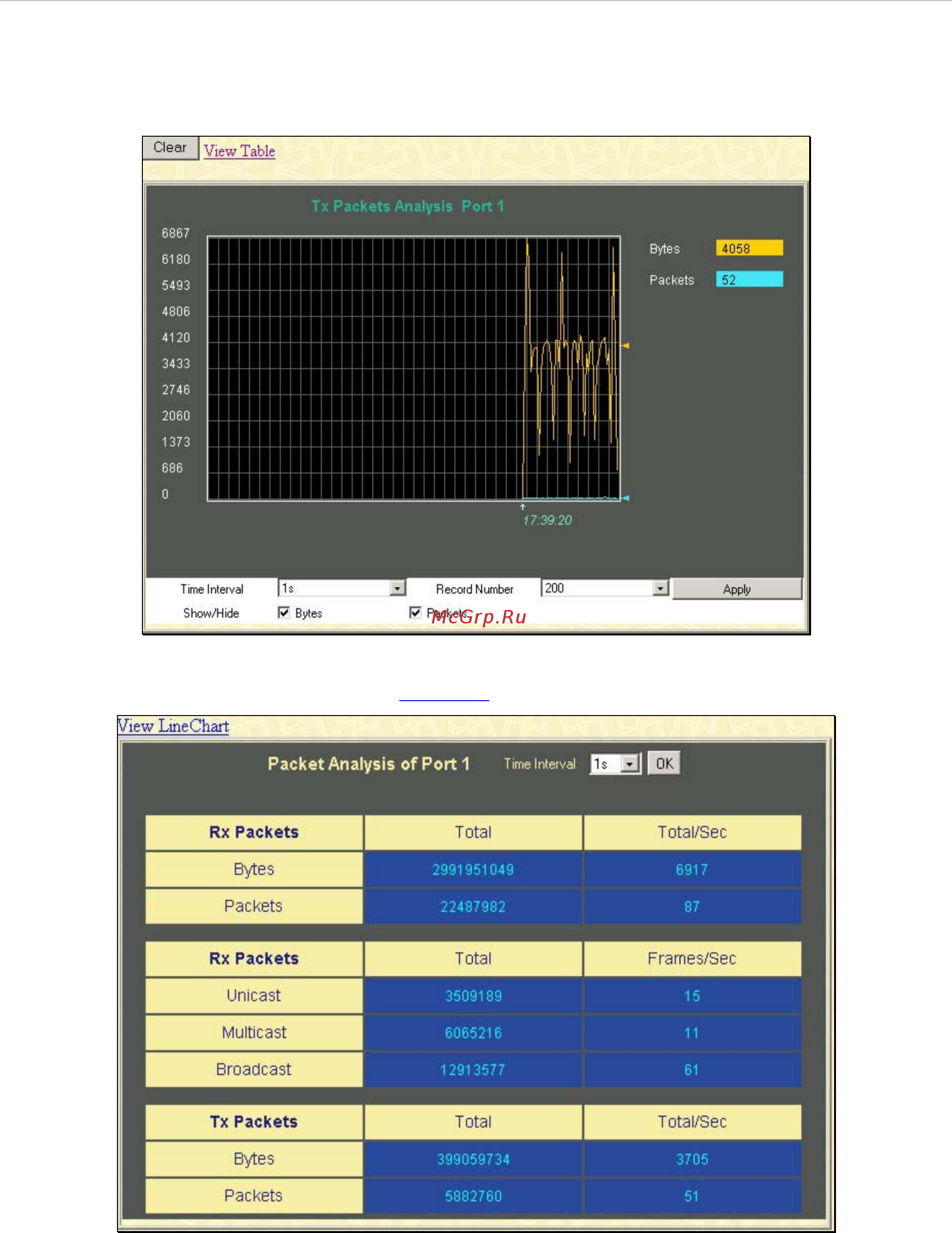Open the Time Interval 1s dropdown in chart
Image resolution: width=952 pixels, height=1233 pixels.
coord(342,588)
